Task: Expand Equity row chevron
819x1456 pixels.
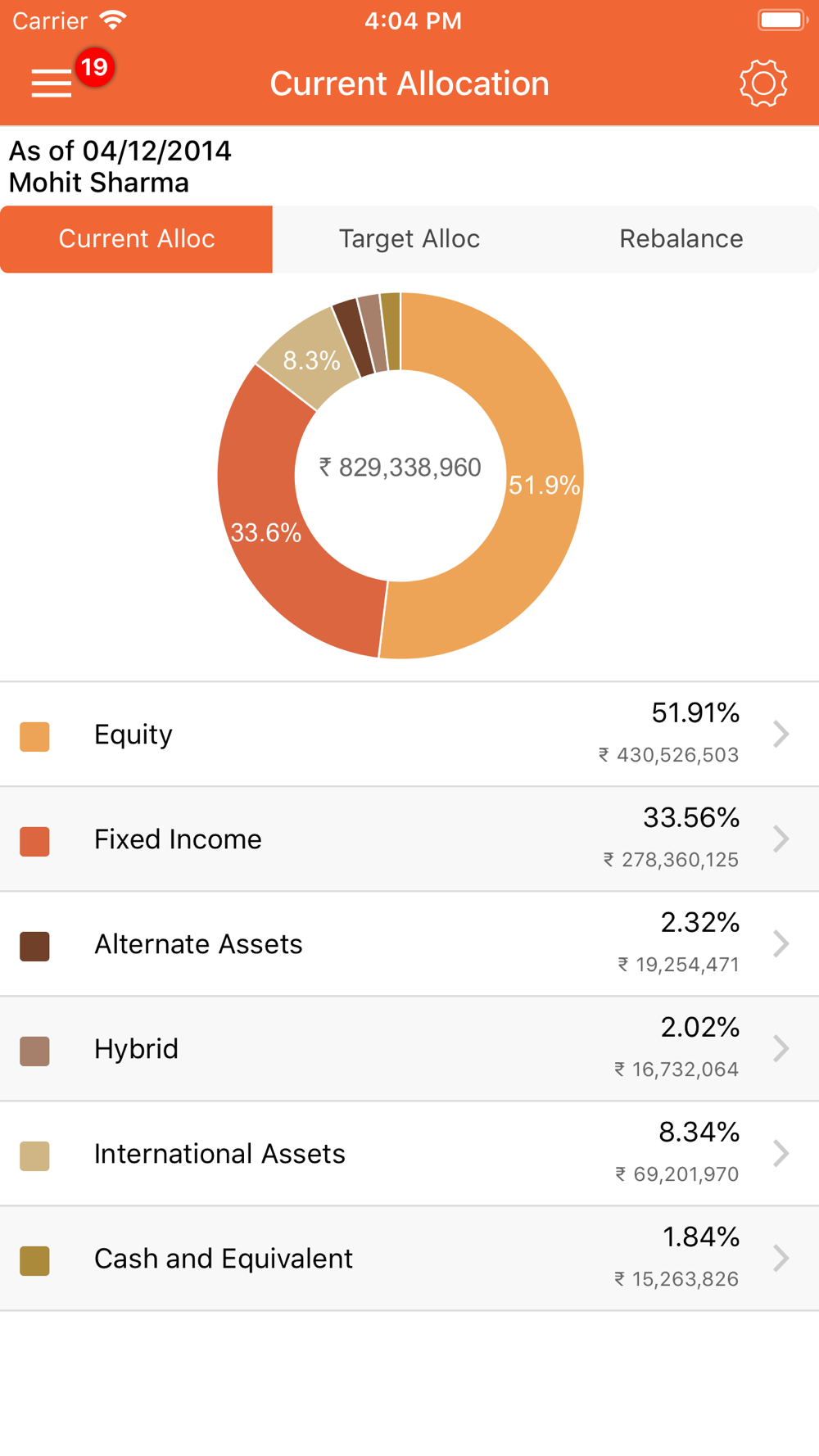Action: [x=781, y=735]
